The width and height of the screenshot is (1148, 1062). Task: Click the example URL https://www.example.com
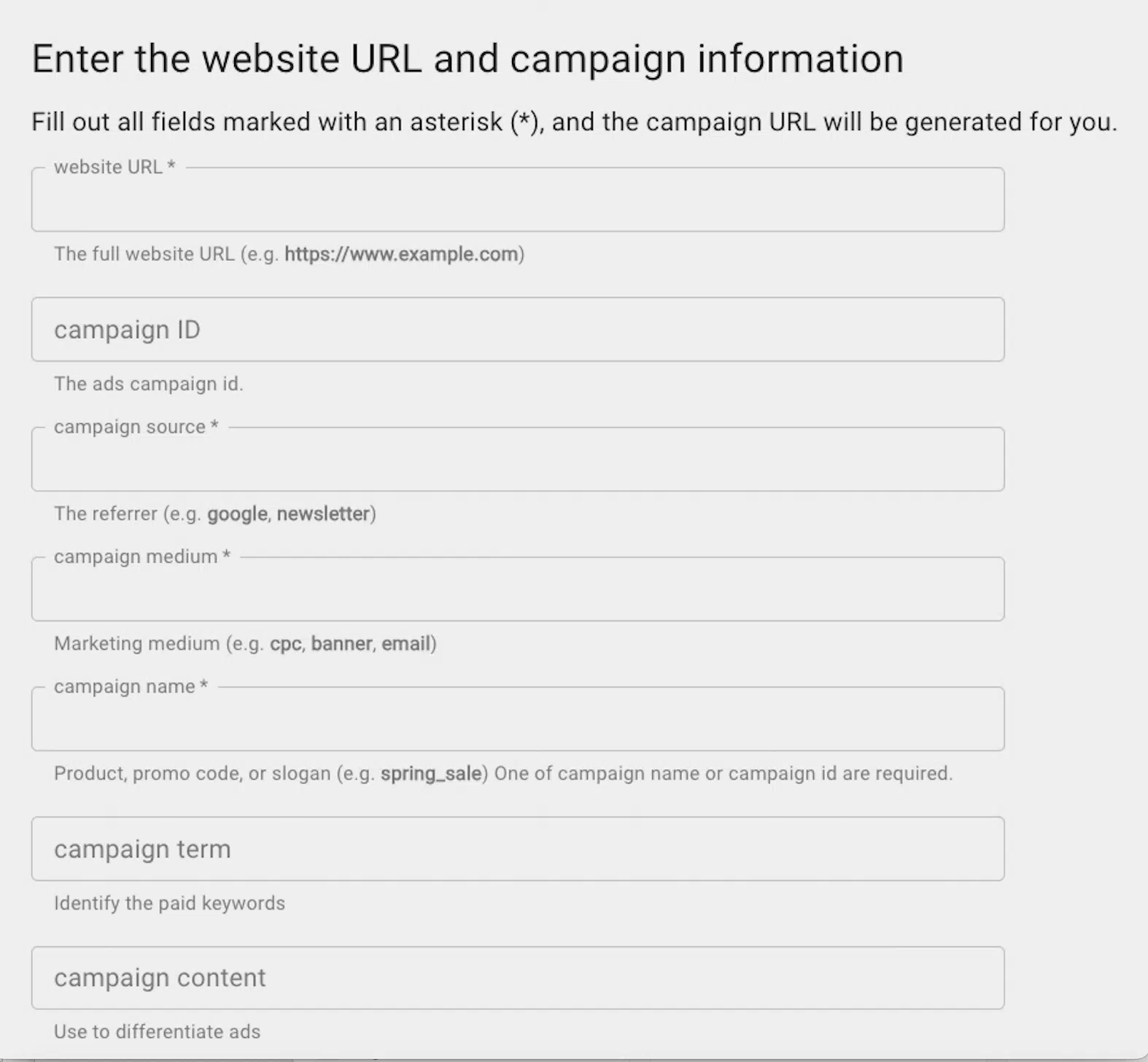coord(402,255)
